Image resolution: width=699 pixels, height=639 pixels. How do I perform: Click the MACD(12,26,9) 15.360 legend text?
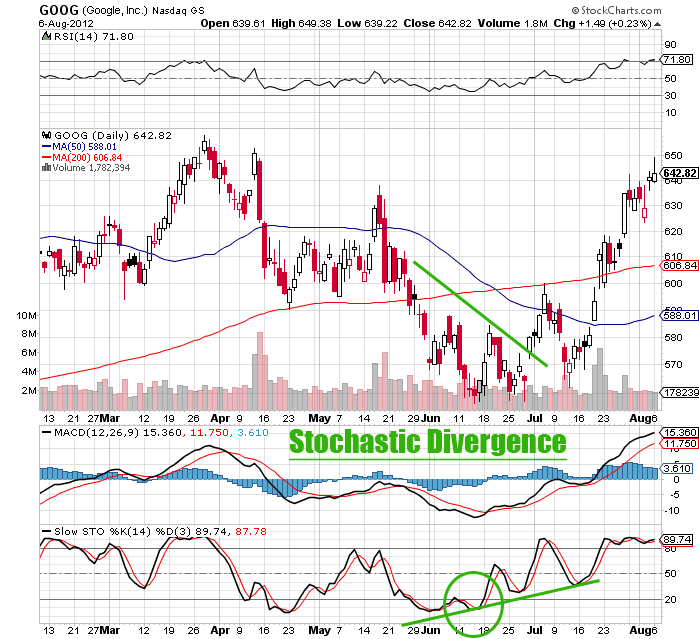pos(118,433)
